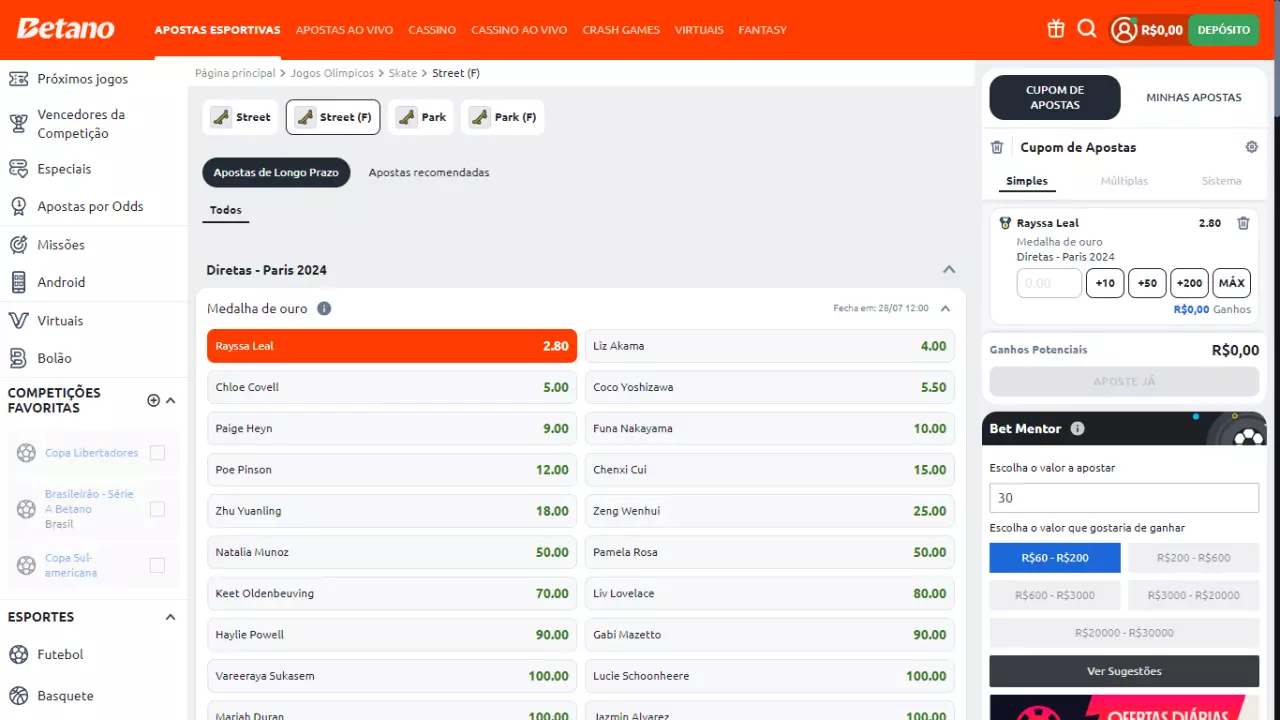
Task: Switch to the Minhas Apostas tab
Action: pyautogui.click(x=1193, y=97)
